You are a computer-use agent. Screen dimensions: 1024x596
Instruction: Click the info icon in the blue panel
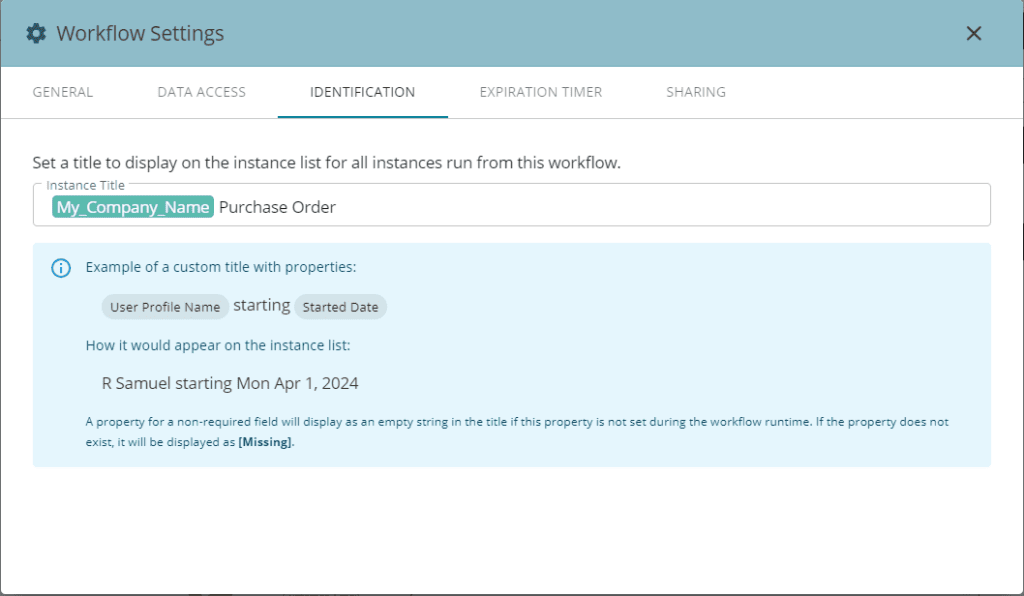pos(61,268)
